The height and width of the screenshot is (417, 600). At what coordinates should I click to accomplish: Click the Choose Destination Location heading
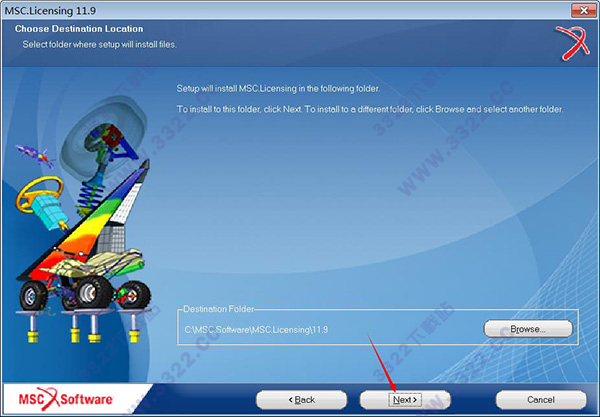coord(79,29)
